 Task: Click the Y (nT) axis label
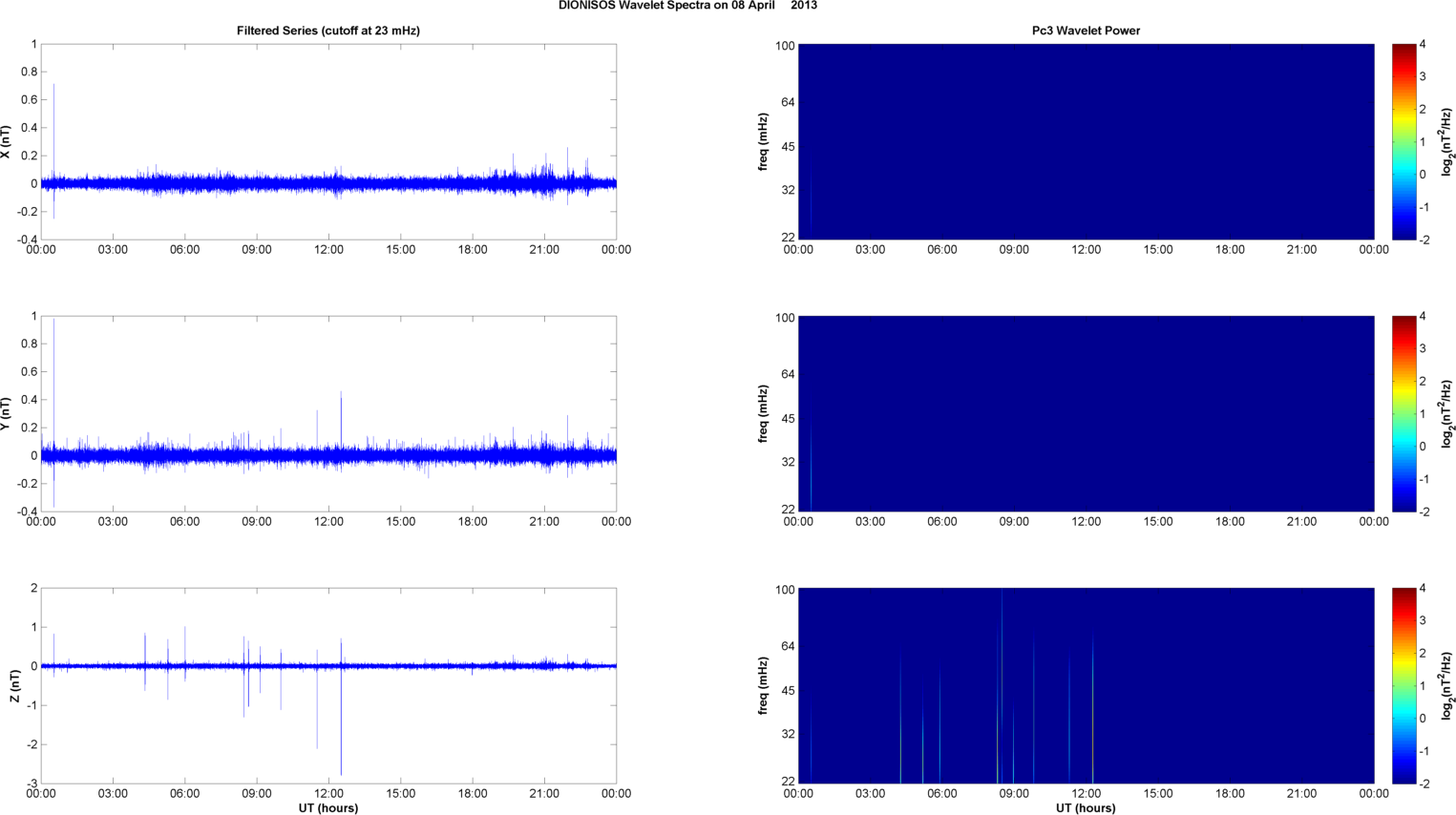[6, 414]
